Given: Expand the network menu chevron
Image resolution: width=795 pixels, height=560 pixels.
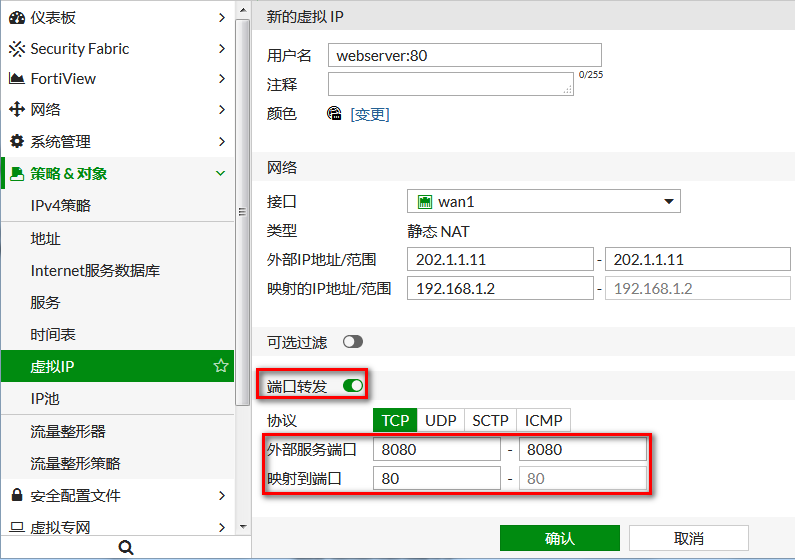Looking at the screenshot, I should point(222,109).
